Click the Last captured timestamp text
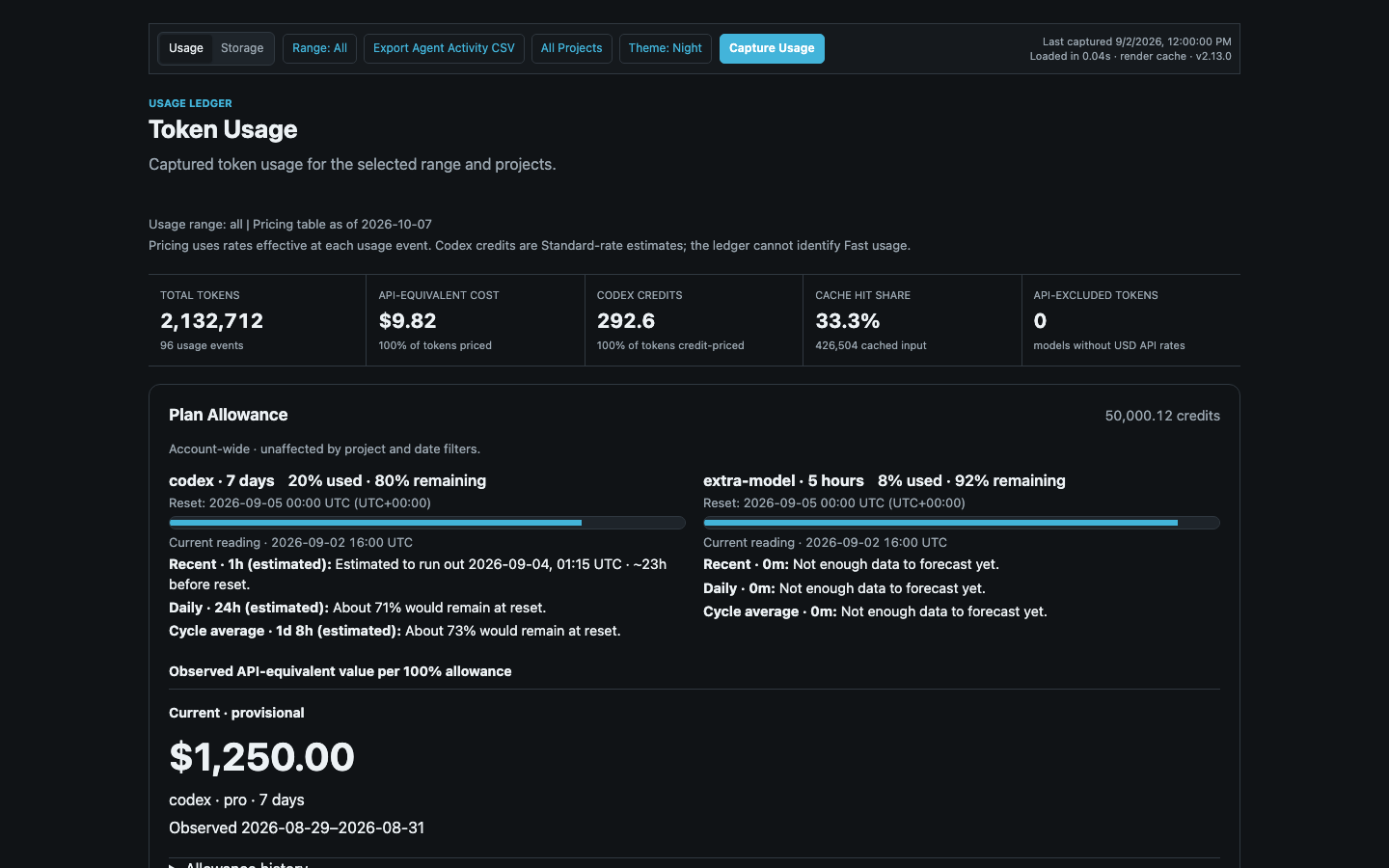The height and width of the screenshot is (868, 1389). pyautogui.click(x=1136, y=41)
